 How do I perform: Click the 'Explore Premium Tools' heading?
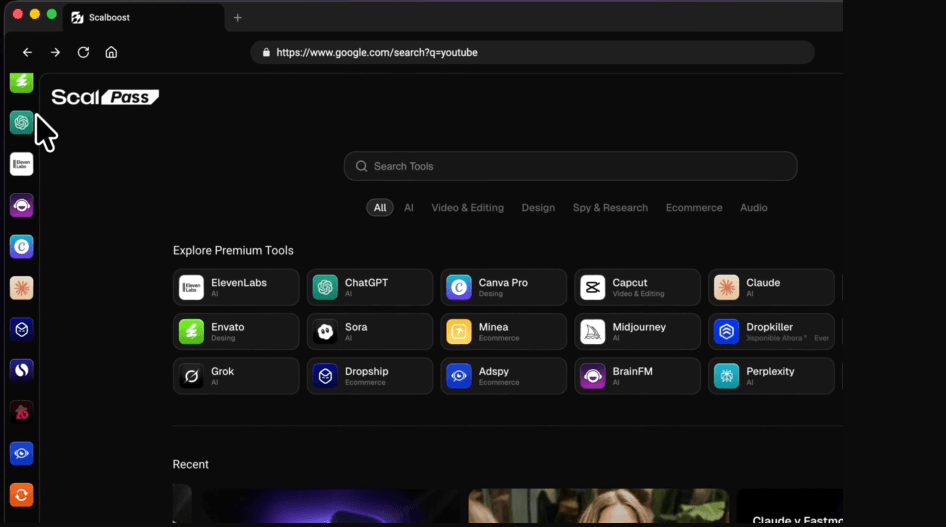233,250
